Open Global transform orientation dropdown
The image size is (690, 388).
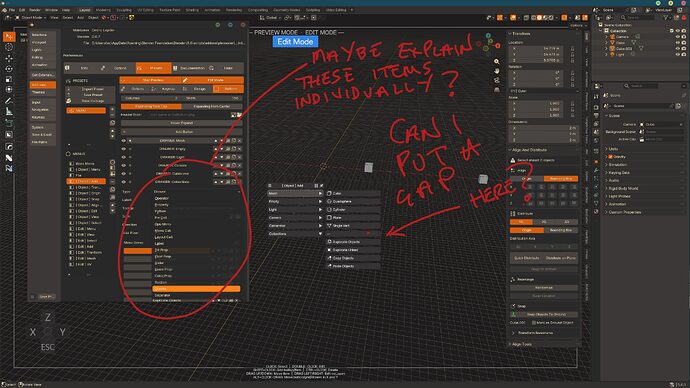[271, 18]
